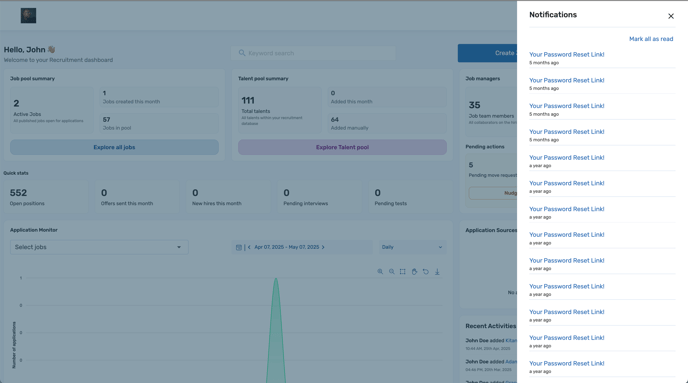Click the Explore all jobs button

(114, 147)
